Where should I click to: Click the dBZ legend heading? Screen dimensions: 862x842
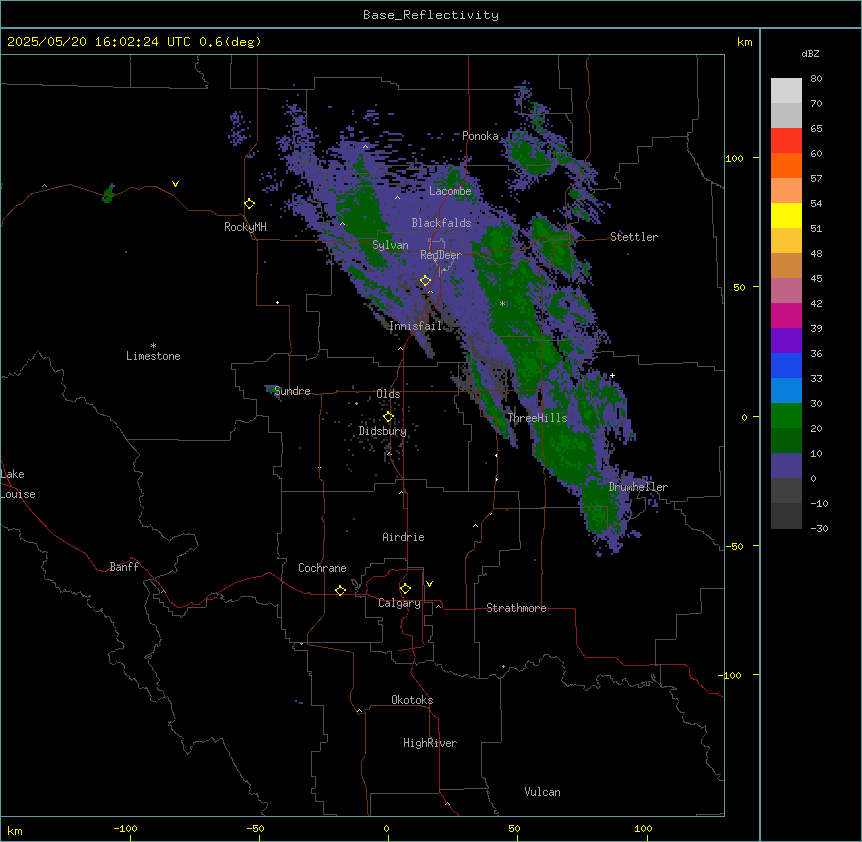pyautogui.click(x=810, y=53)
